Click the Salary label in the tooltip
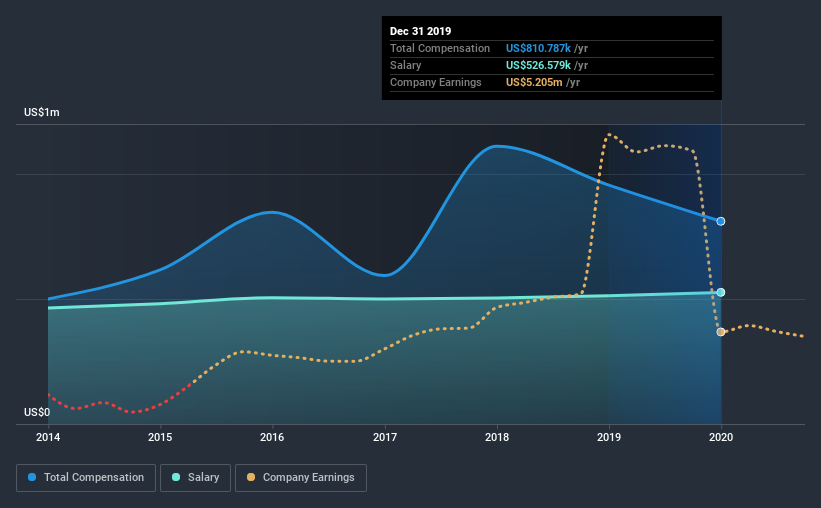This screenshot has width=821, height=508. pos(406,65)
